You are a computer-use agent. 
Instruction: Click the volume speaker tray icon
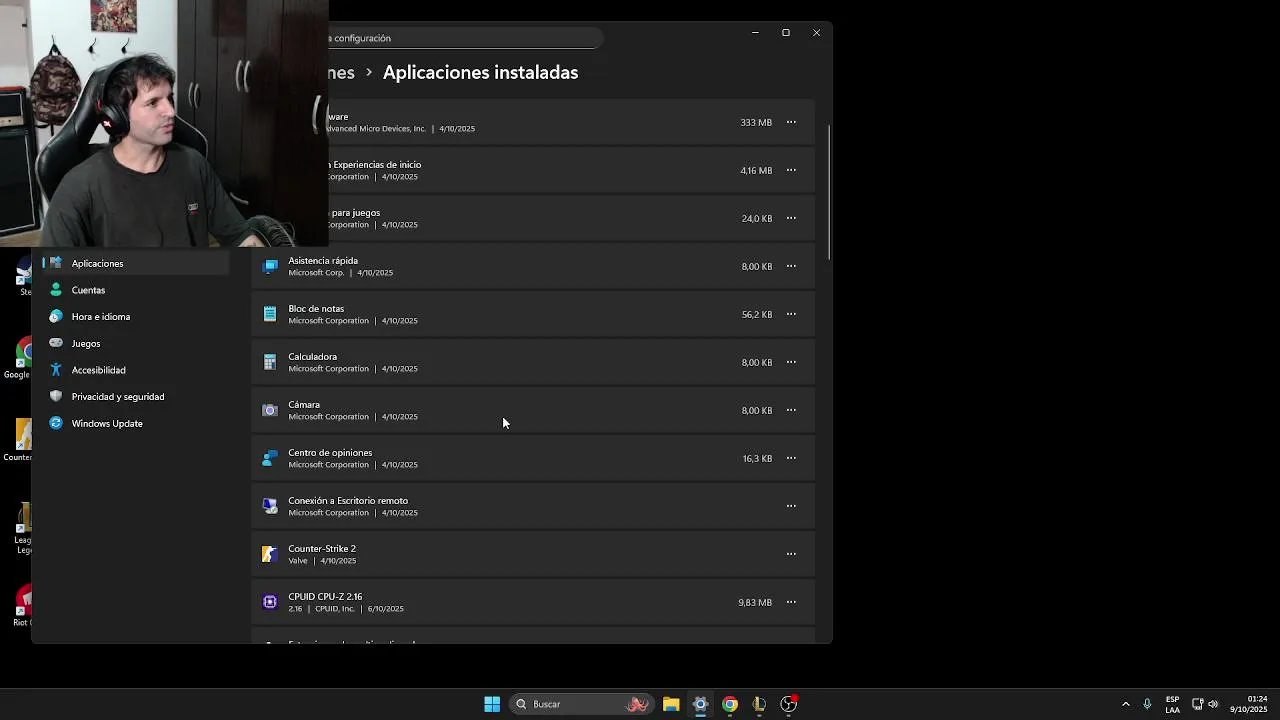(1214, 704)
